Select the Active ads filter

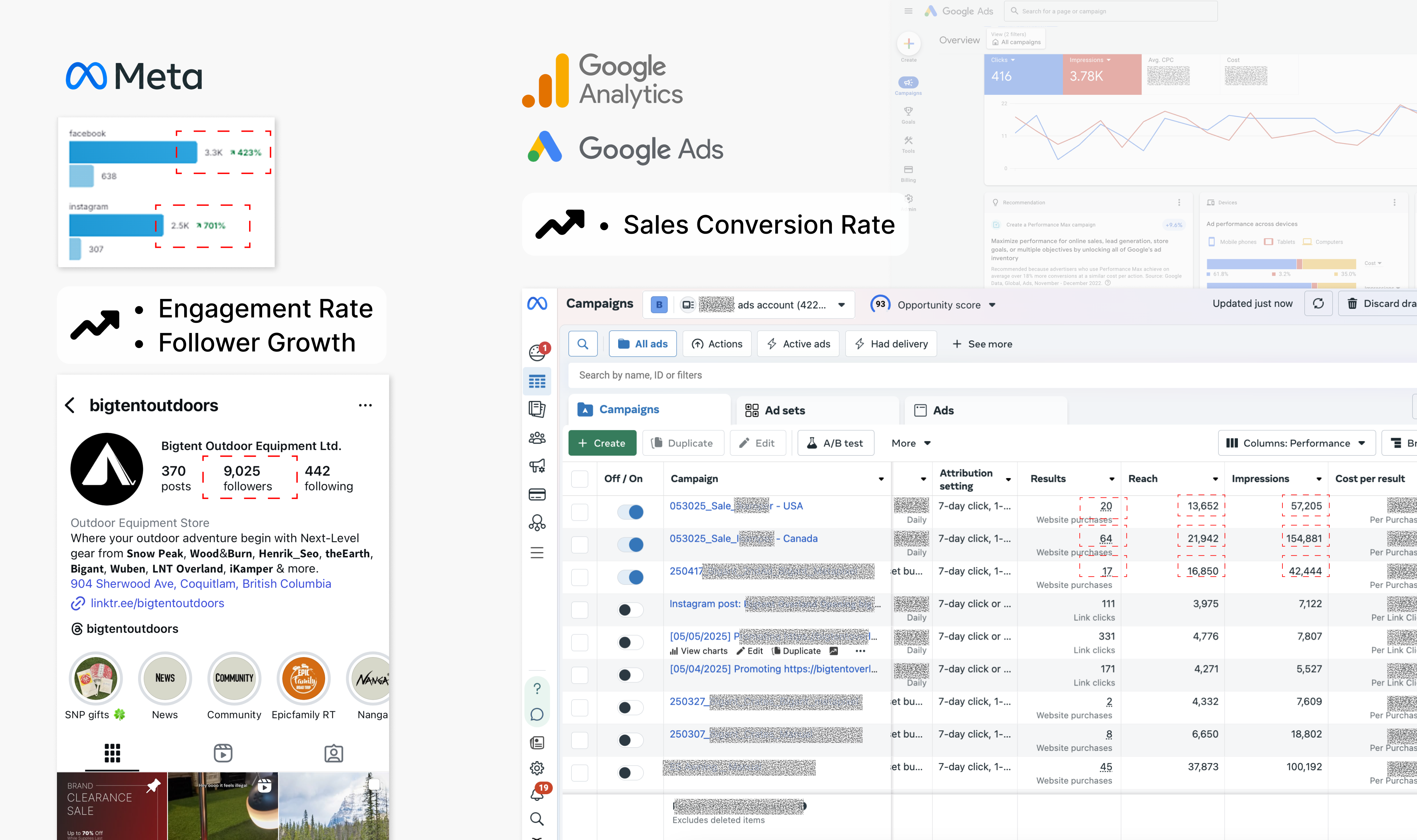tap(798, 344)
